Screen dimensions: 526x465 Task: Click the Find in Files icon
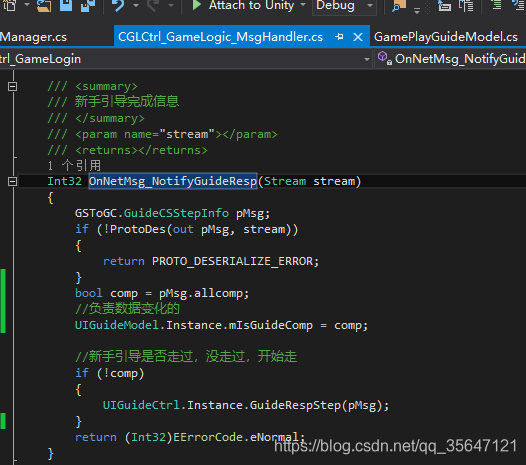click(x=399, y=5)
